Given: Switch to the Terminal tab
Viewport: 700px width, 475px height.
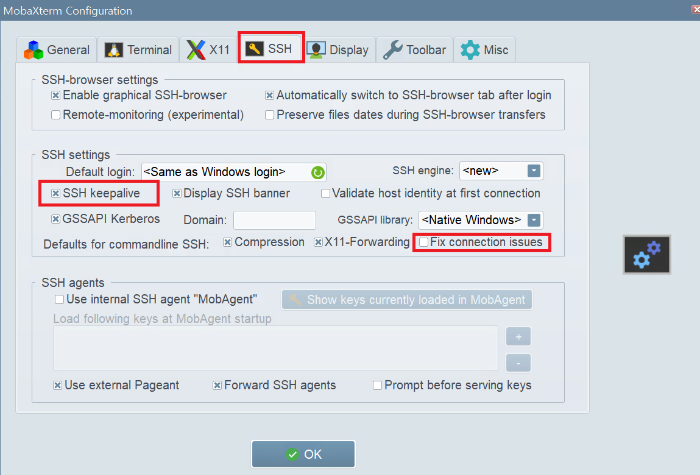Looking at the screenshot, I should 138,50.
